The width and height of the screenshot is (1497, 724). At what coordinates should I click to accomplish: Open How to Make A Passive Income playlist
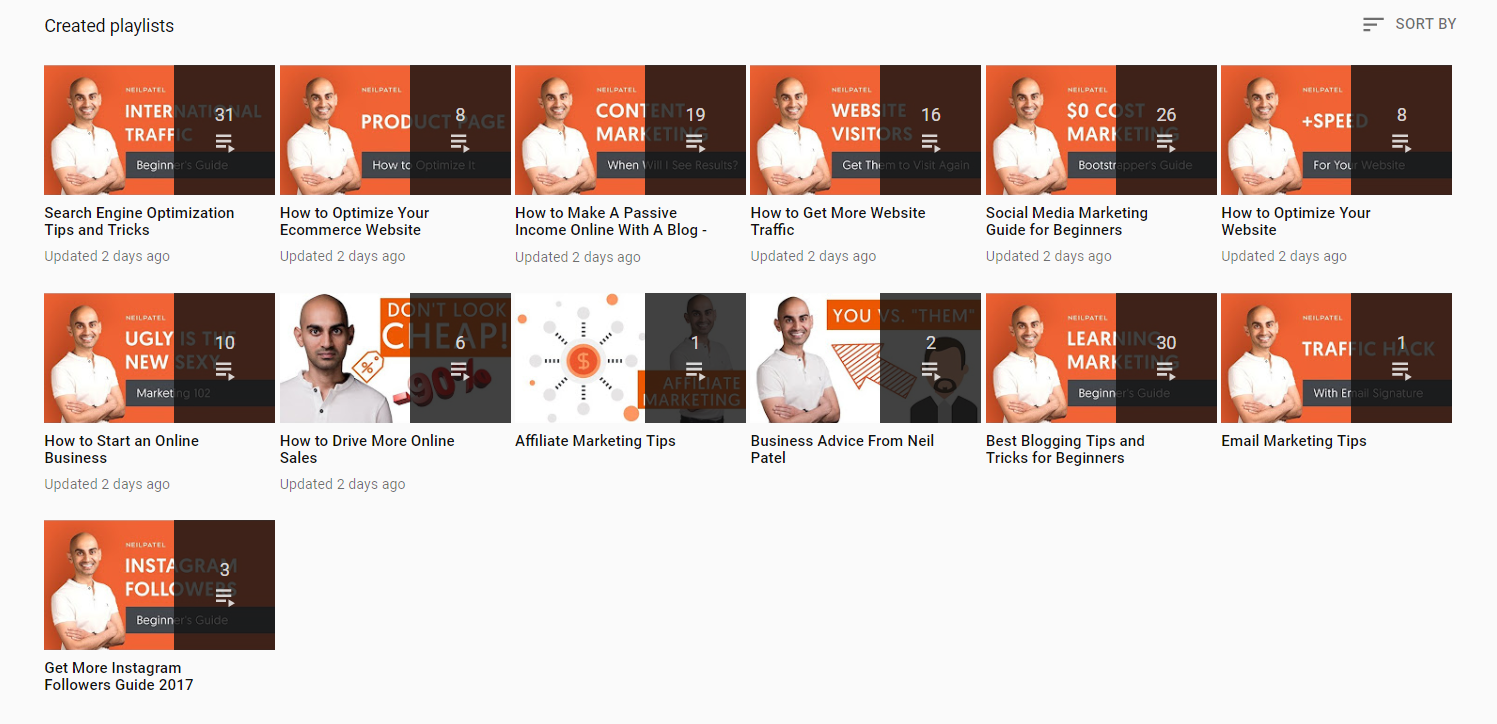click(x=611, y=221)
